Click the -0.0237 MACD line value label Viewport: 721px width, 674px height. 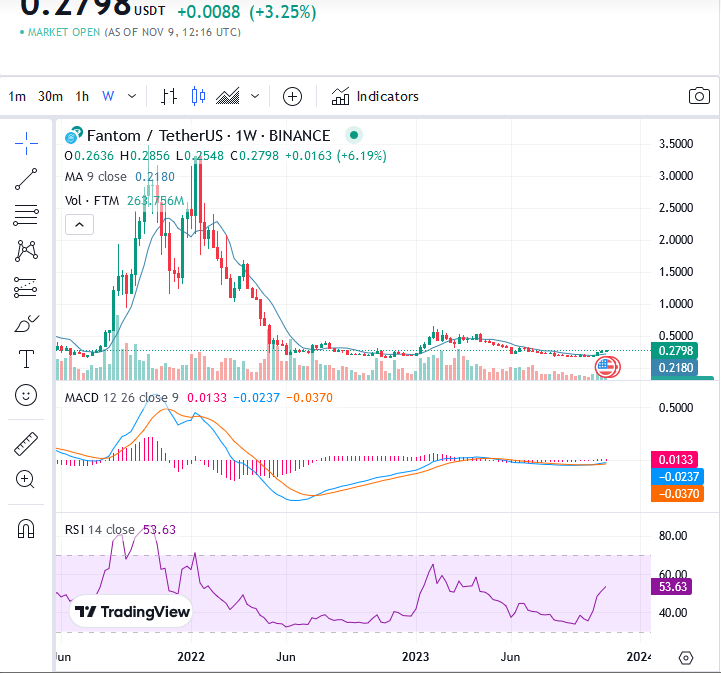click(x=678, y=477)
